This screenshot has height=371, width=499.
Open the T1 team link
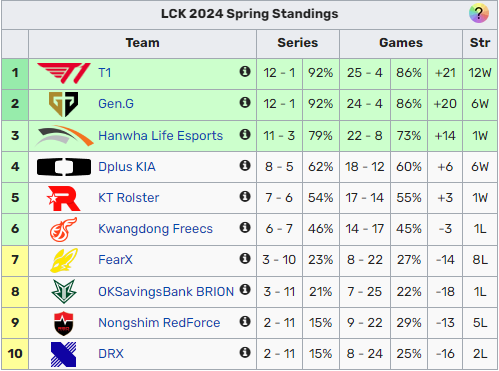click(x=105, y=73)
